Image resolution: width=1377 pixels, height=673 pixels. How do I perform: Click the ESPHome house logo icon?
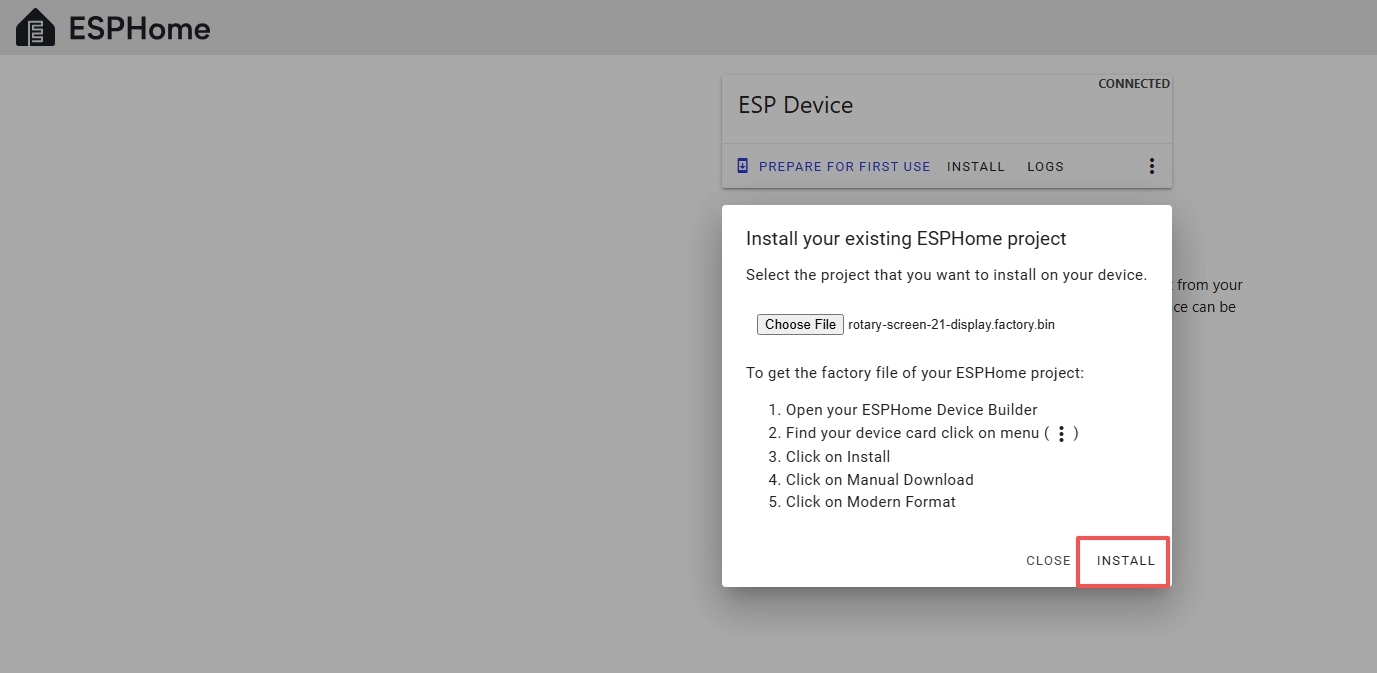click(36, 28)
